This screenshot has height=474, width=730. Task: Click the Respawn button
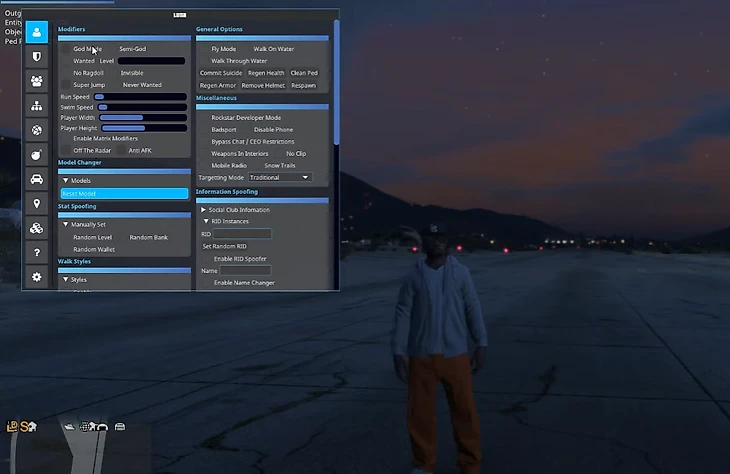[304, 86]
